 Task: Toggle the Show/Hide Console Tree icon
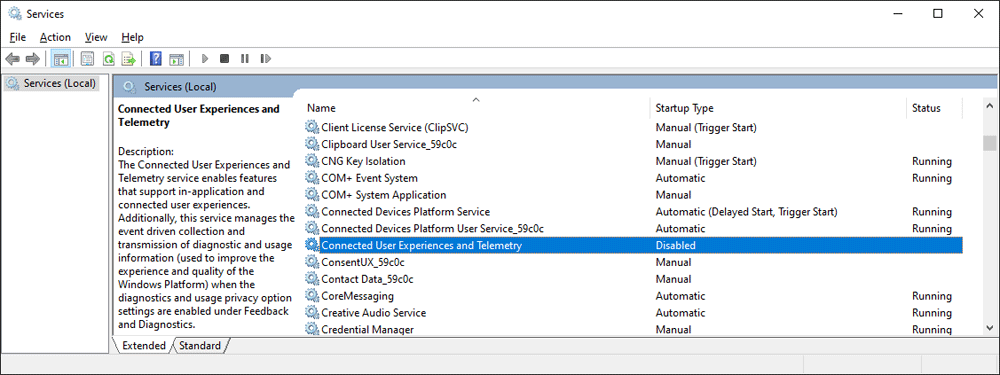[x=61, y=59]
